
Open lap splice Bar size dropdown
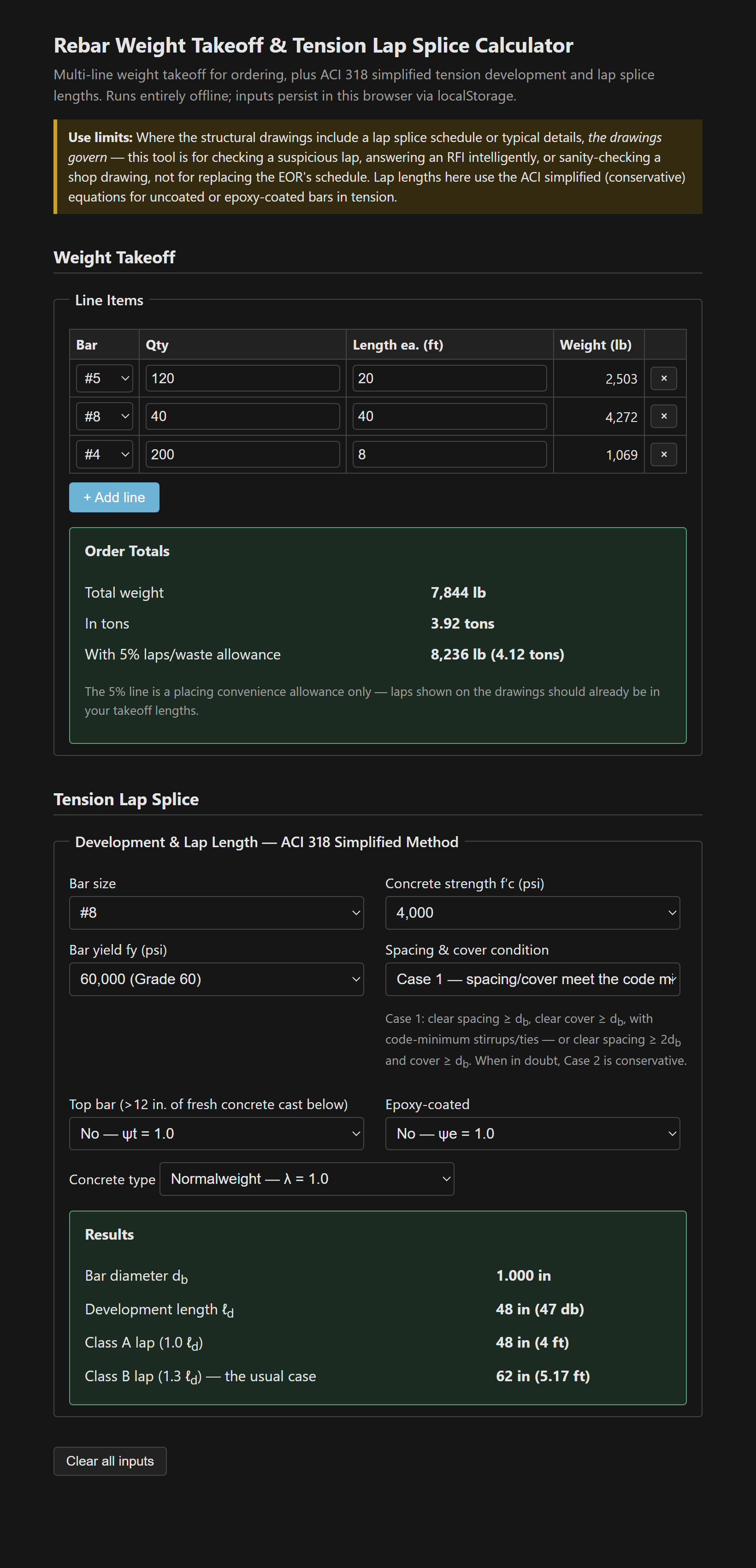click(x=217, y=912)
